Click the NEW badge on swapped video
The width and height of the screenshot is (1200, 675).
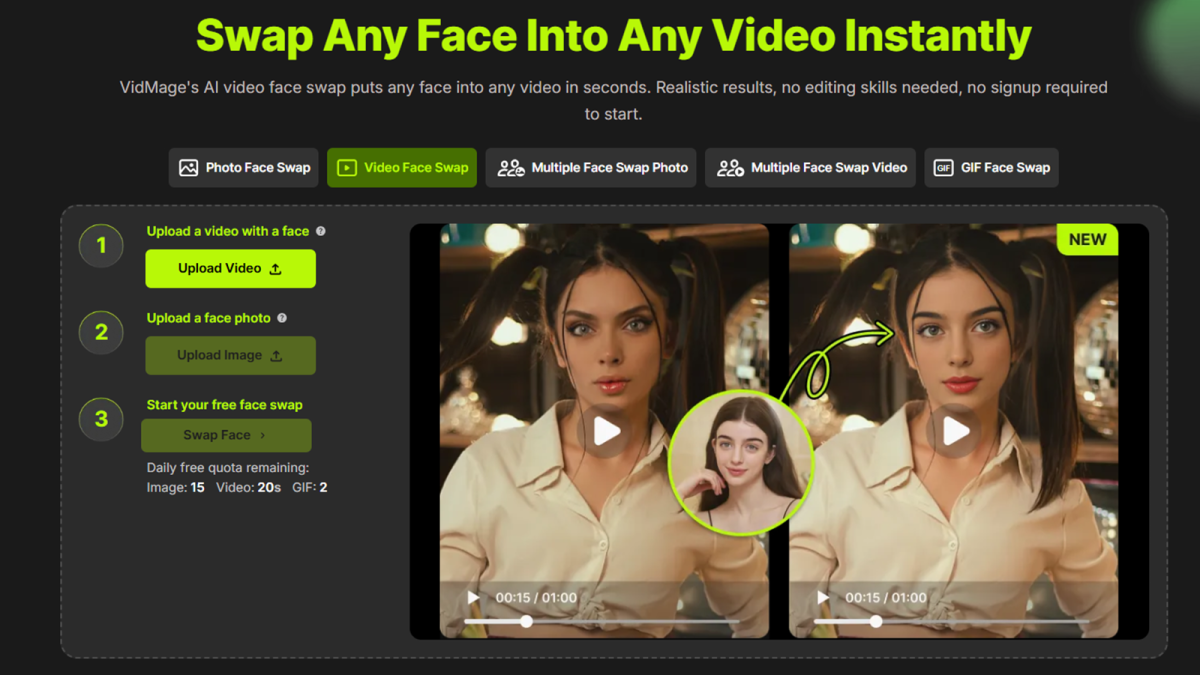pos(1088,239)
